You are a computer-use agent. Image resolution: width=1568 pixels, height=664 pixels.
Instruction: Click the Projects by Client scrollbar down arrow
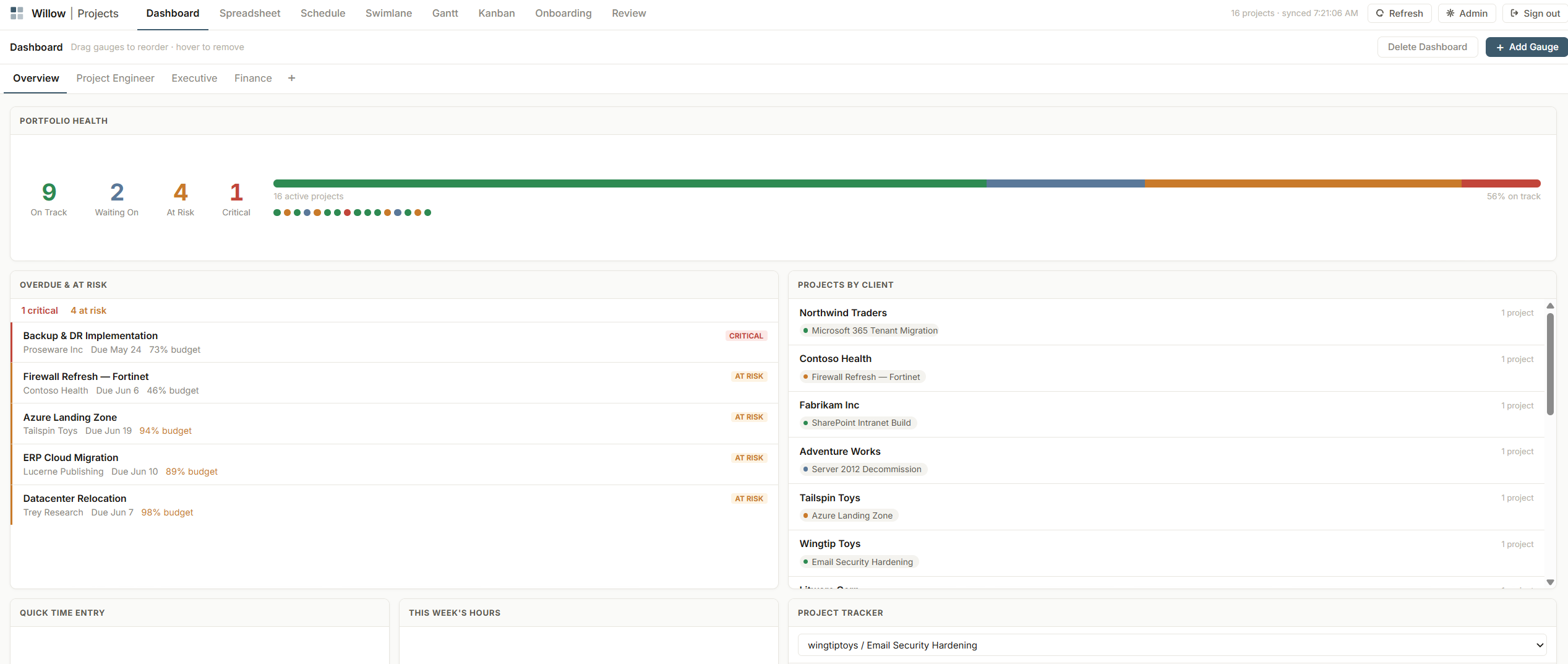coord(1550,582)
